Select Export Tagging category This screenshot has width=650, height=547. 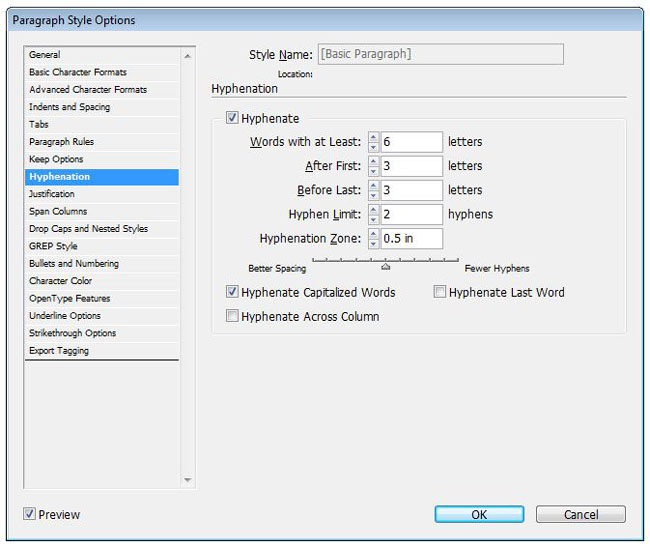pos(102,351)
